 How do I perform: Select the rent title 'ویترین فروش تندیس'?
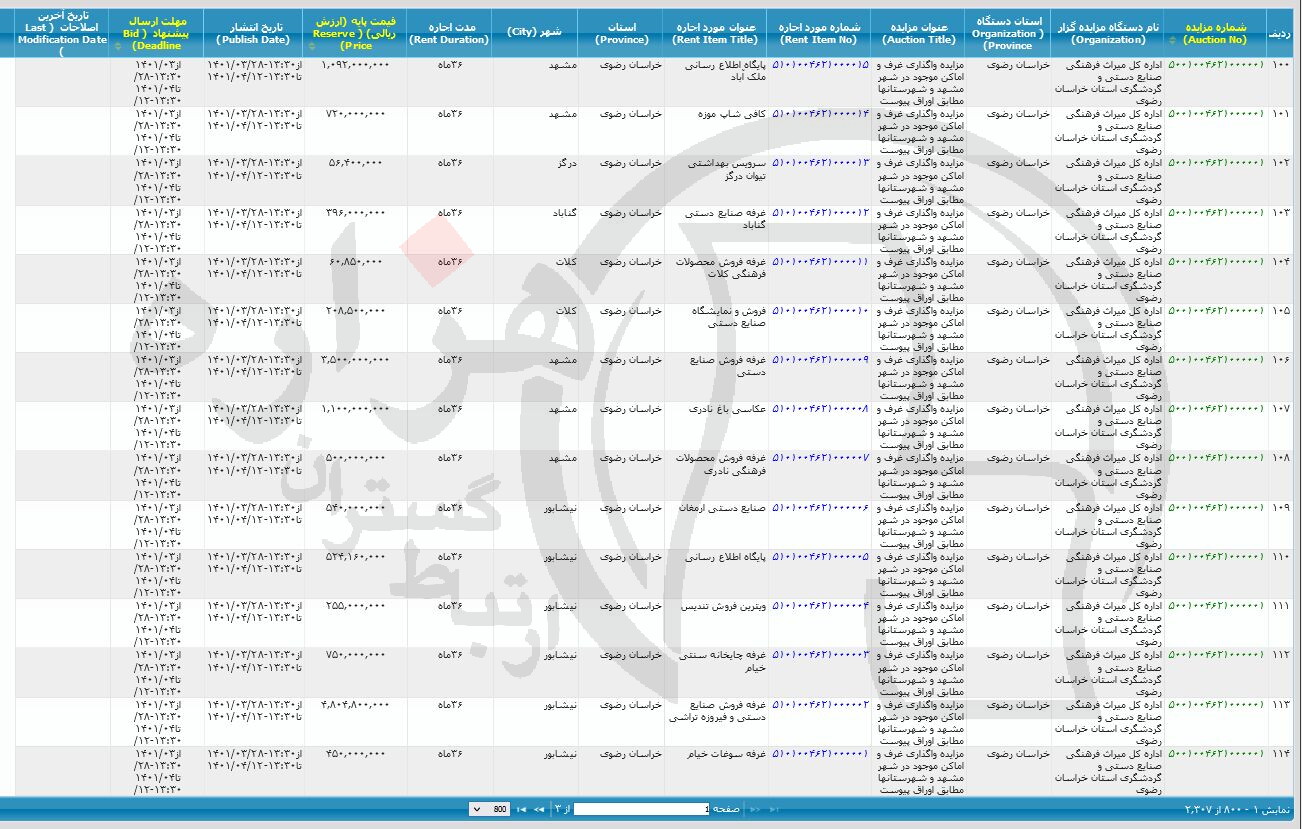pyautogui.click(x=723, y=606)
